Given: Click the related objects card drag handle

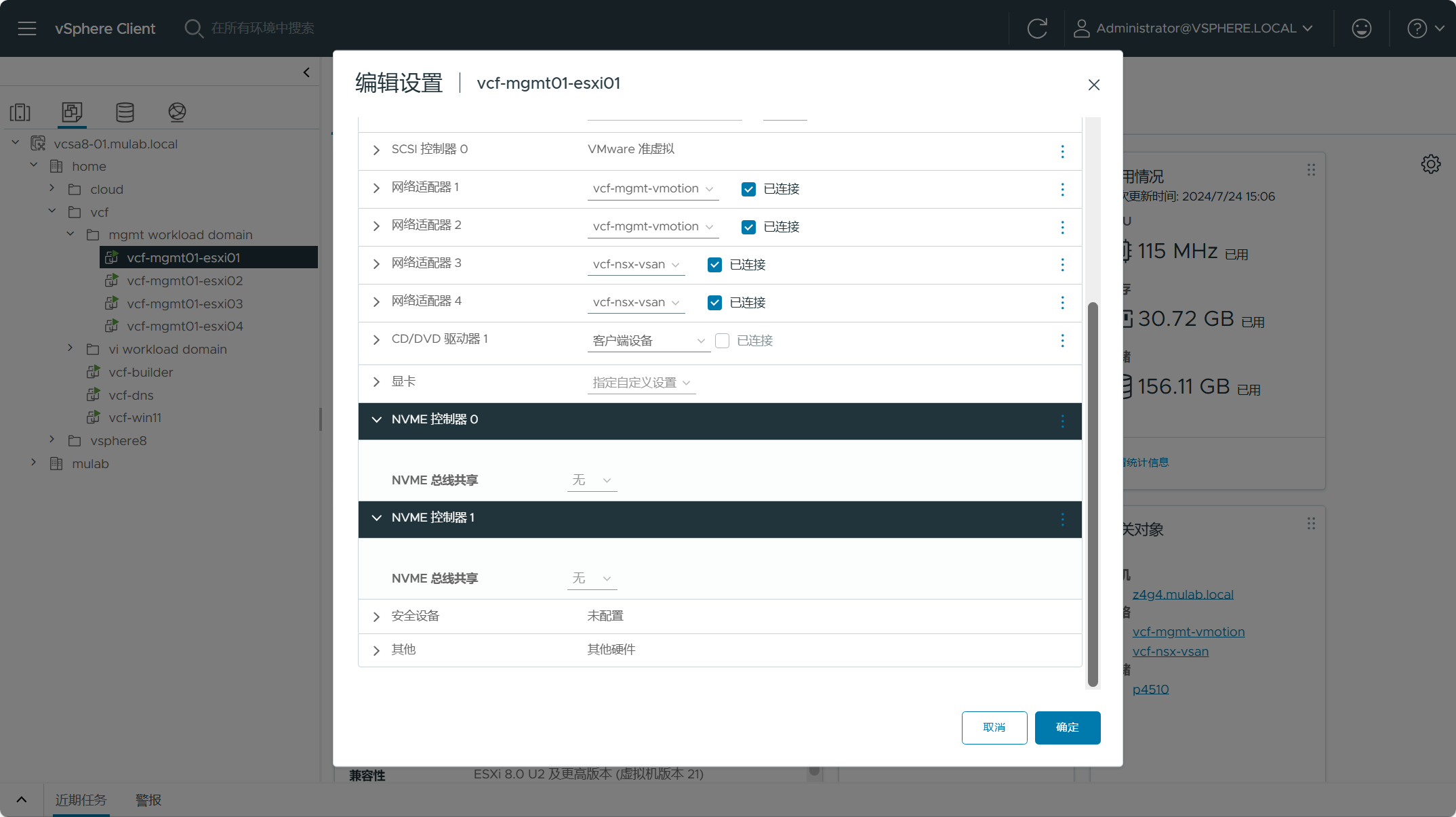Looking at the screenshot, I should pos(1311,523).
